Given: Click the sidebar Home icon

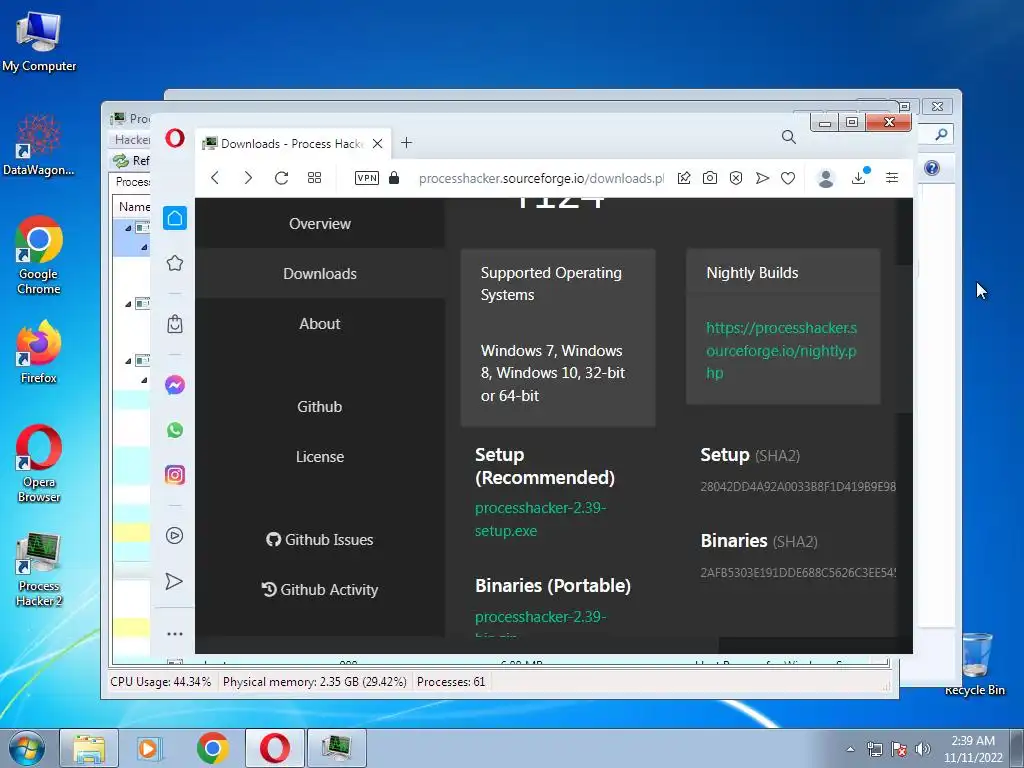Looking at the screenshot, I should click(x=175, y=218).
